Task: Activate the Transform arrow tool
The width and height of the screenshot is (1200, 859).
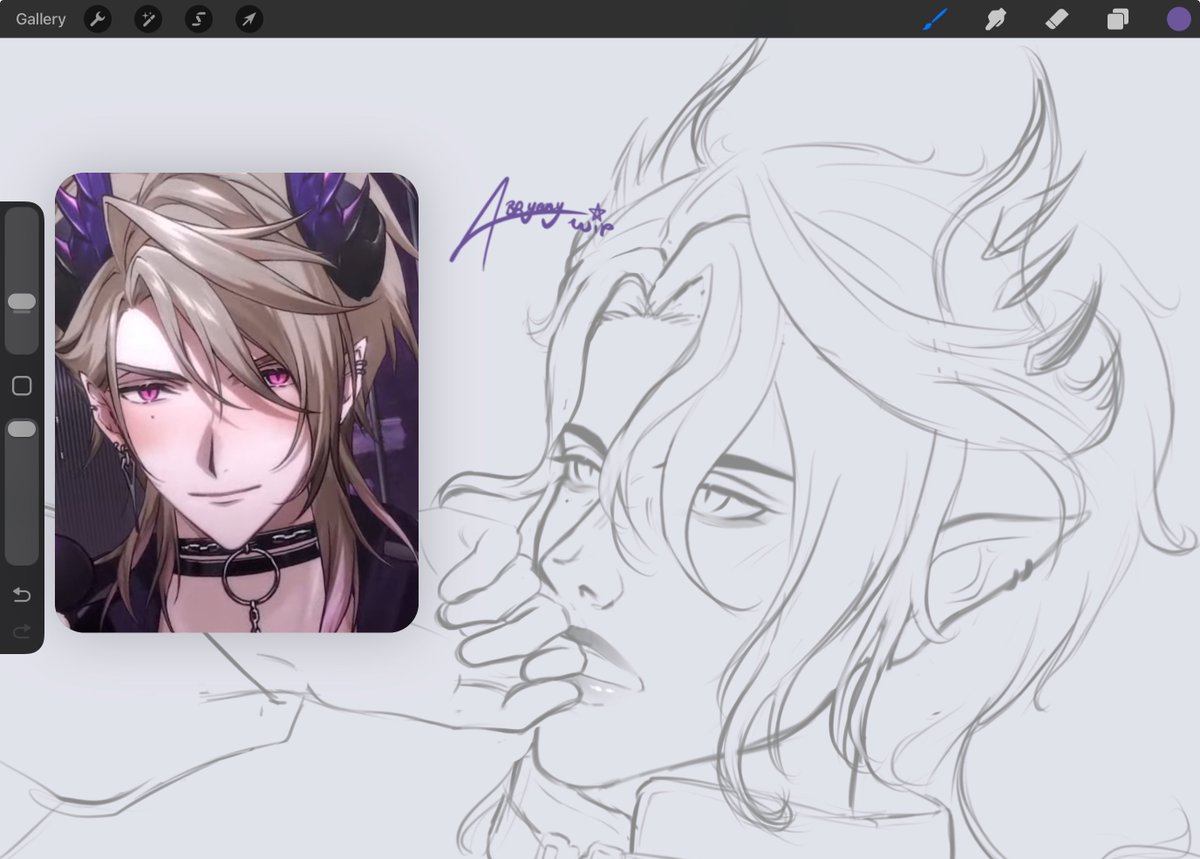Action: pos(249,19)
